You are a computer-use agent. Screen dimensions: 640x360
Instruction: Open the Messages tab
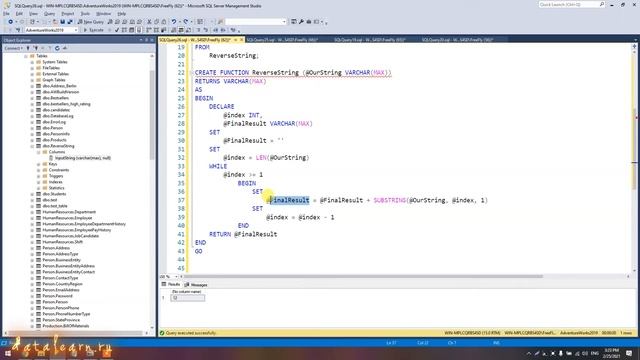click(196, 284)
